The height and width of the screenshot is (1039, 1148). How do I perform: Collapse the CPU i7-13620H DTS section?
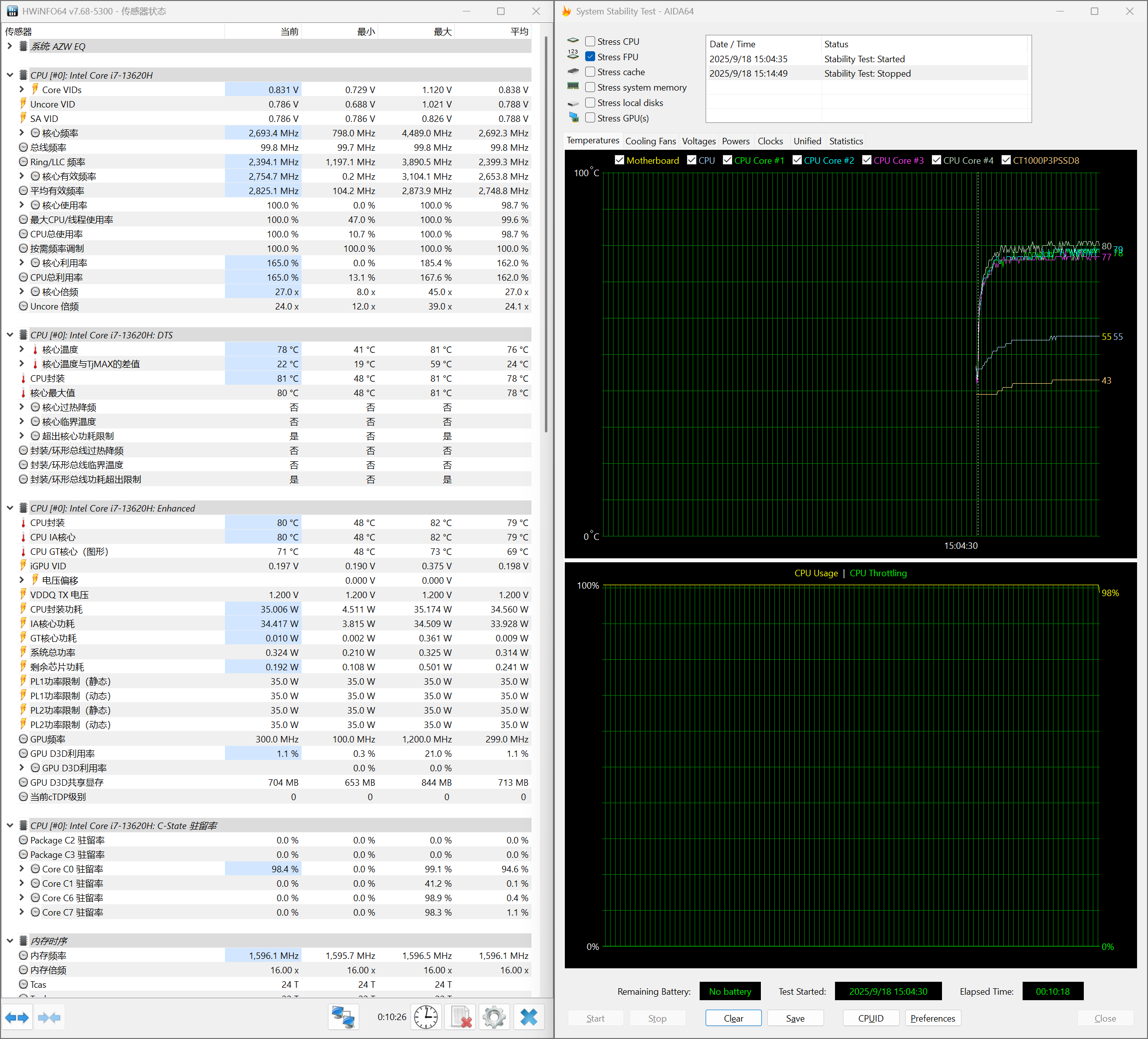coord(9,335)
